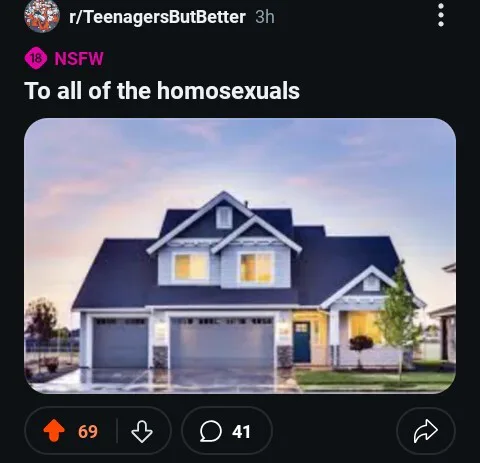Tap the narrow single garage door in the photo

120,343
